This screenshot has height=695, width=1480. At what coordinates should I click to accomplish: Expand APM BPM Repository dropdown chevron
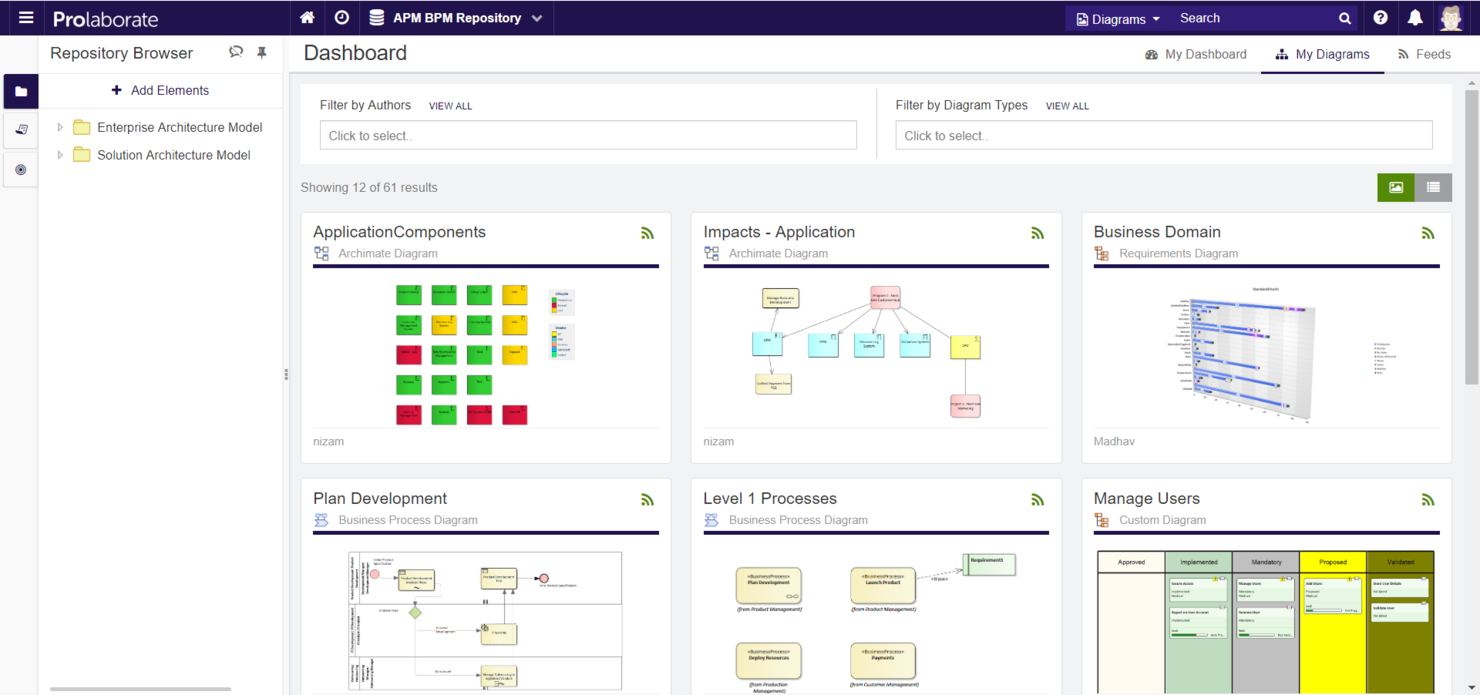click(537, 19)
